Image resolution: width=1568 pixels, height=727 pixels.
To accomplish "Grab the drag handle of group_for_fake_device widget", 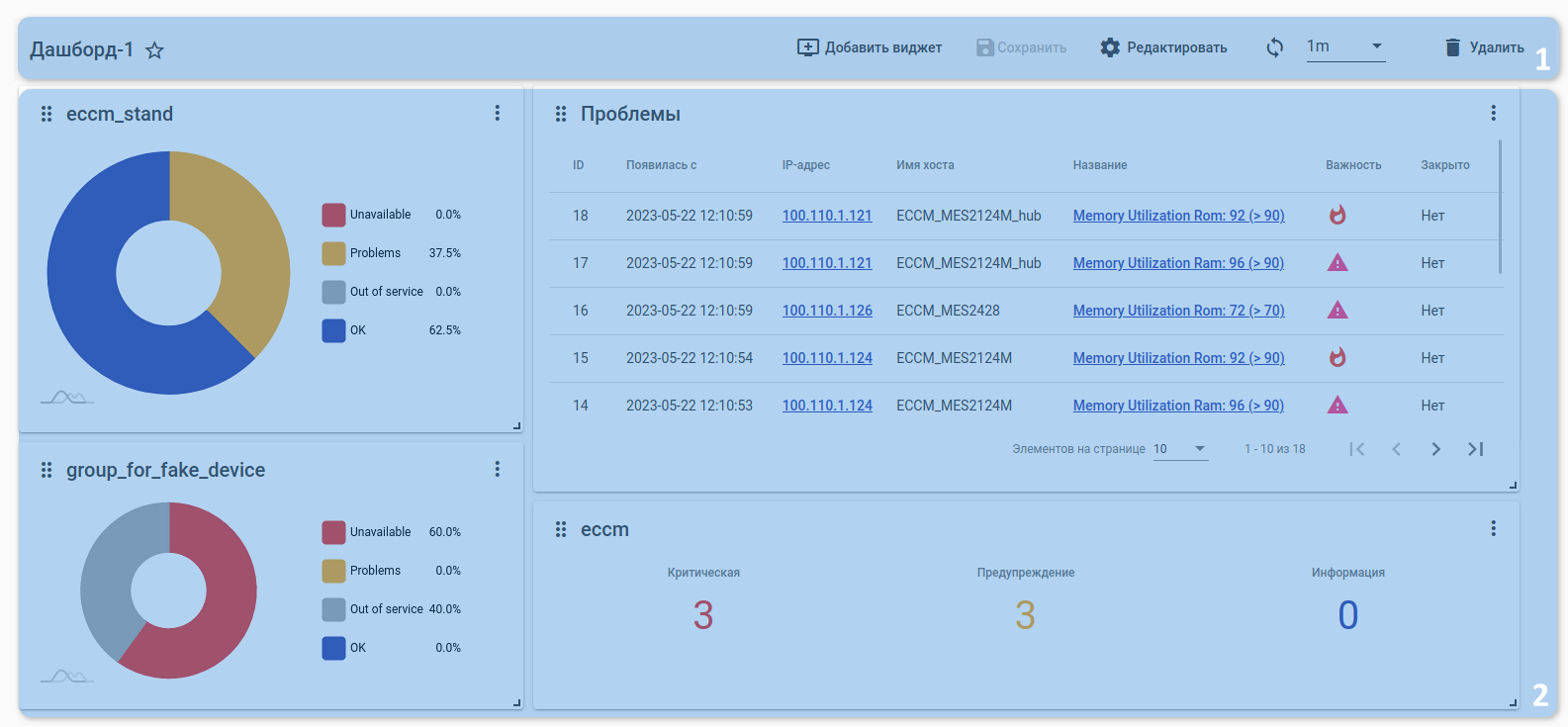I will tap(46, 470).
